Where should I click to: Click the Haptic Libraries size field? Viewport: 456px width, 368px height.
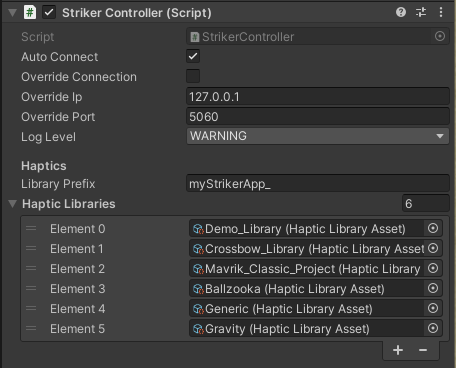(x=426, y=203)
